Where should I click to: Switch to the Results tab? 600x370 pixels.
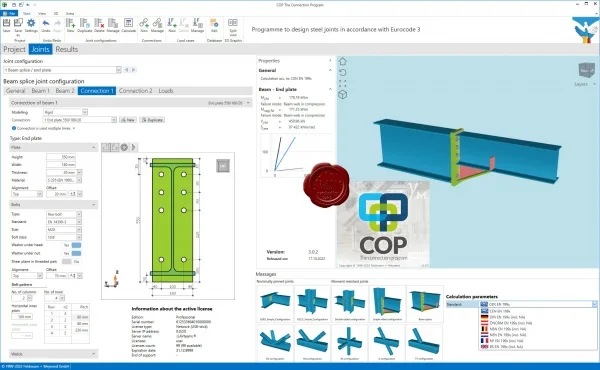pyautogui.click(x=67, y=49)
